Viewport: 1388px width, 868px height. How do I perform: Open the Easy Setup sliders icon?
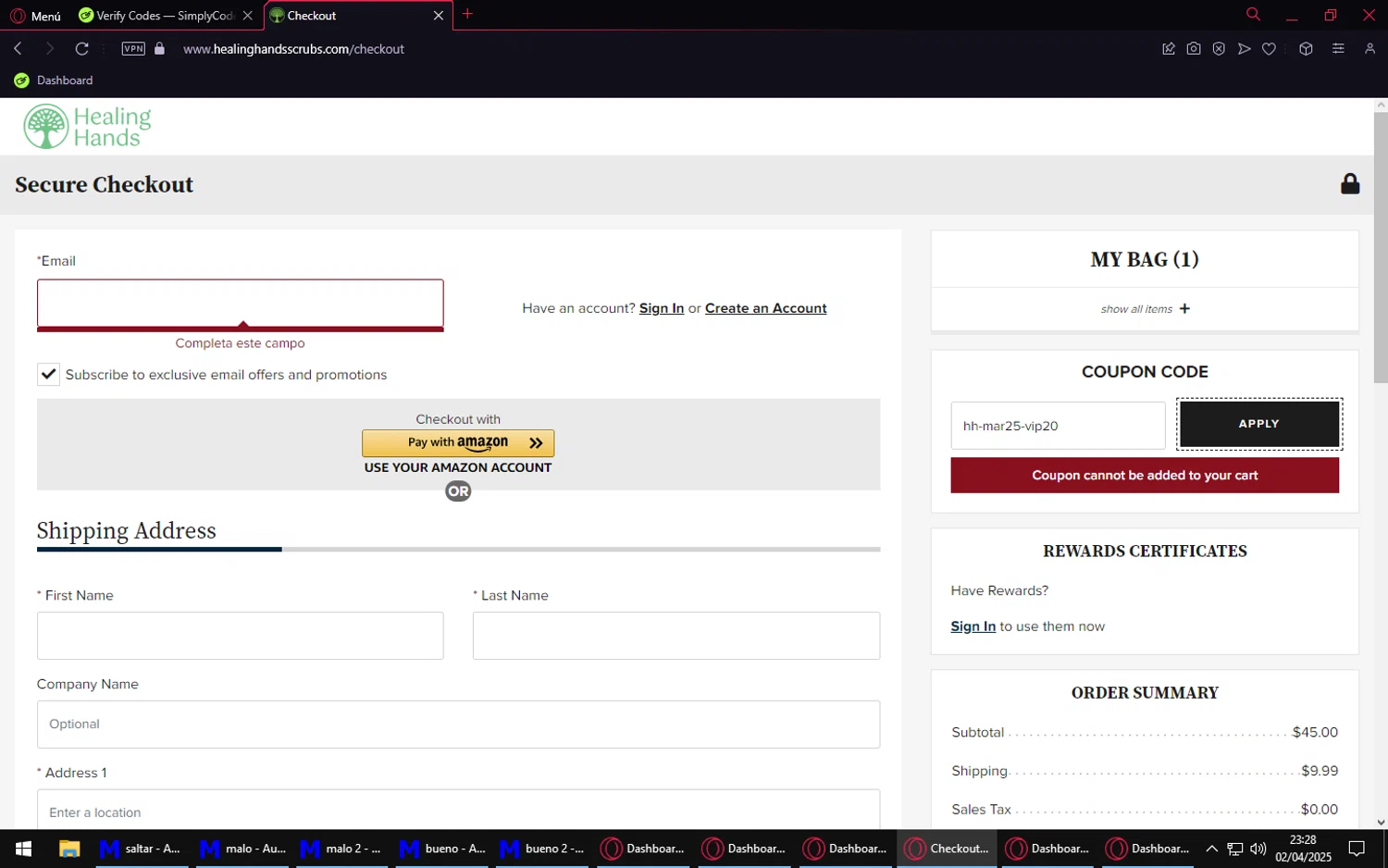tap(1338, 49)
